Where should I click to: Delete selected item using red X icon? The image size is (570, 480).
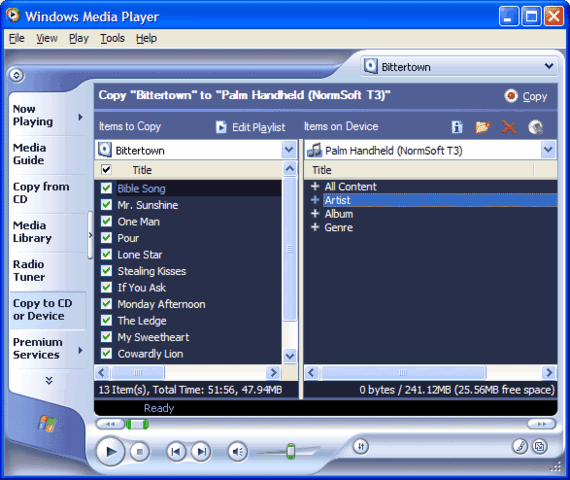click(x=509, y=127)
